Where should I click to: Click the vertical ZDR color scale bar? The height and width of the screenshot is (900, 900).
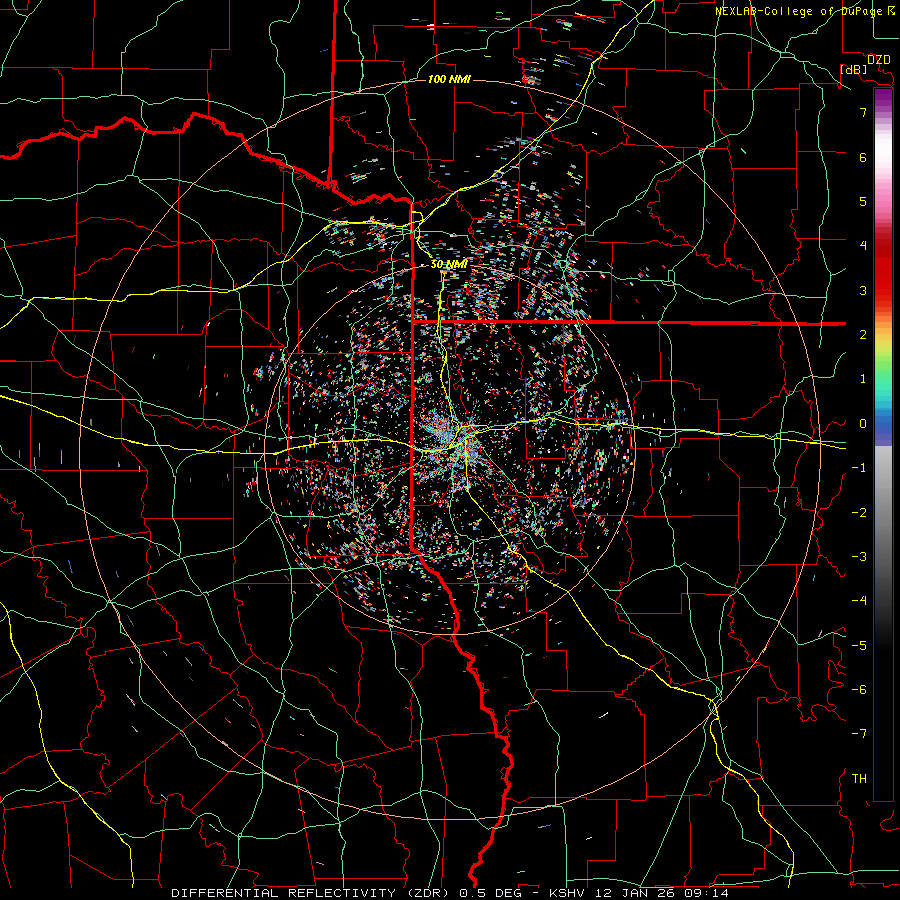pos(883,444)
